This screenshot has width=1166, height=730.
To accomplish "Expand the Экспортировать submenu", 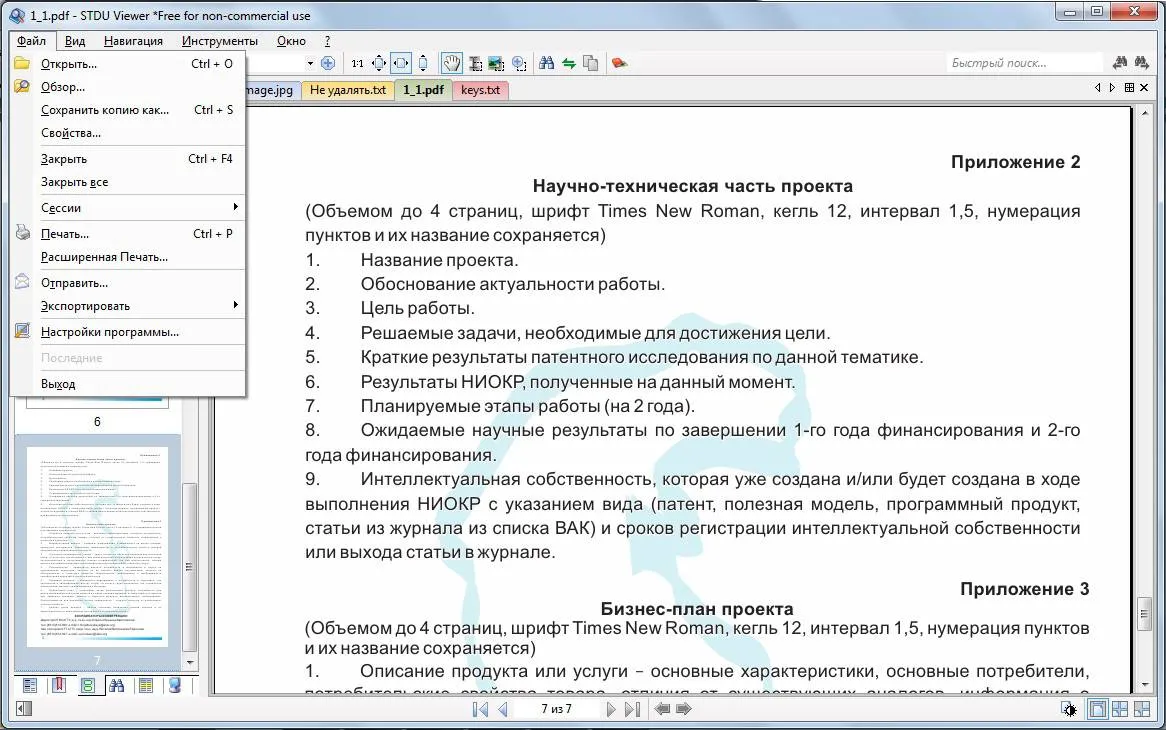I will point(127,306).
